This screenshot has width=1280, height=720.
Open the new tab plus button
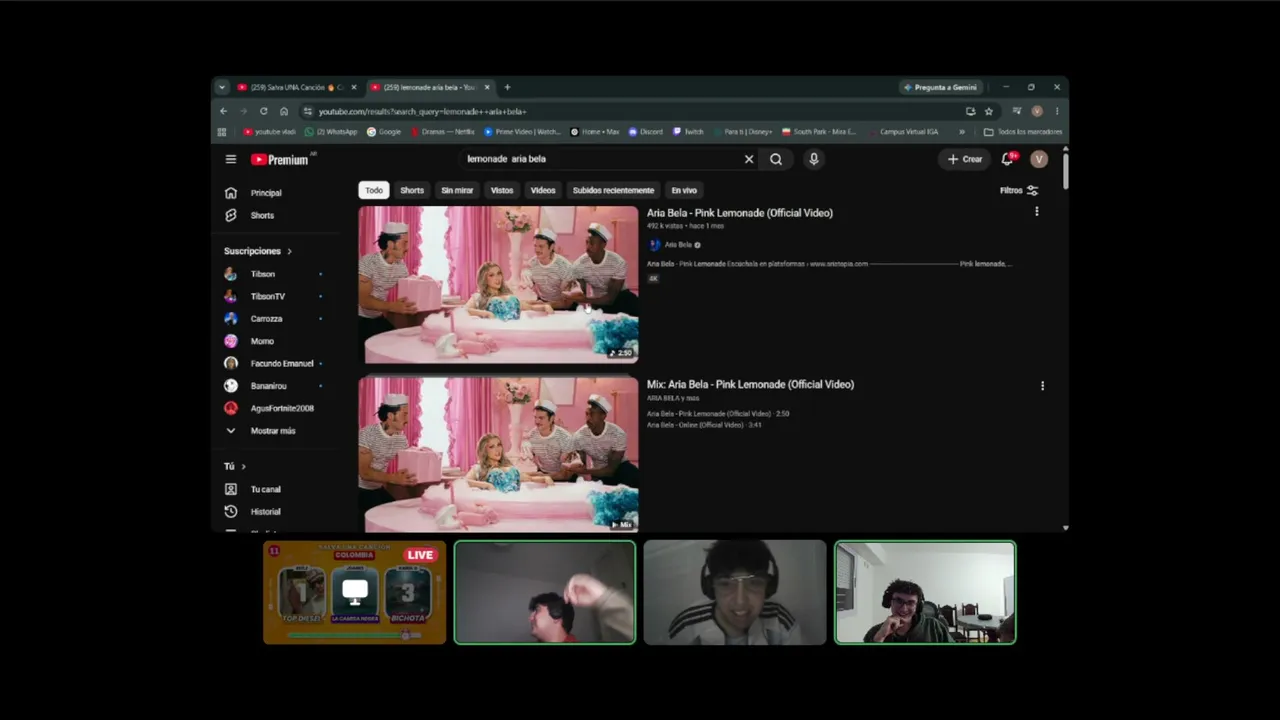[507, 87]
